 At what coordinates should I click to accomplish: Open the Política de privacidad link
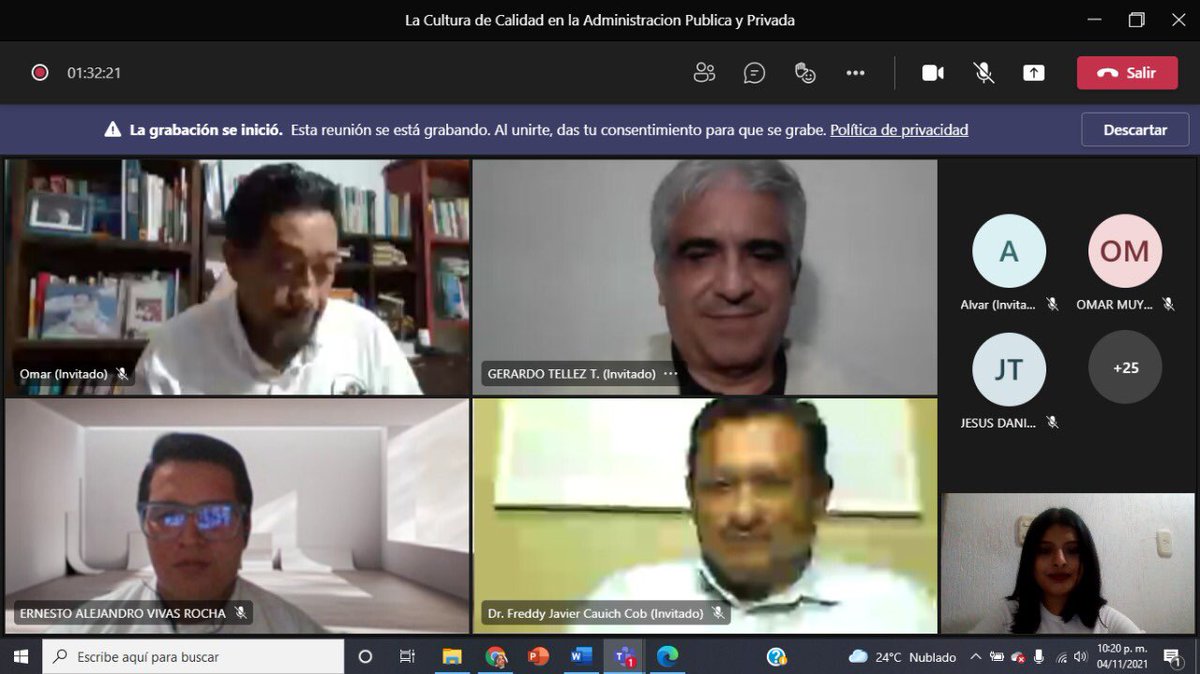(x=899, y=130)
